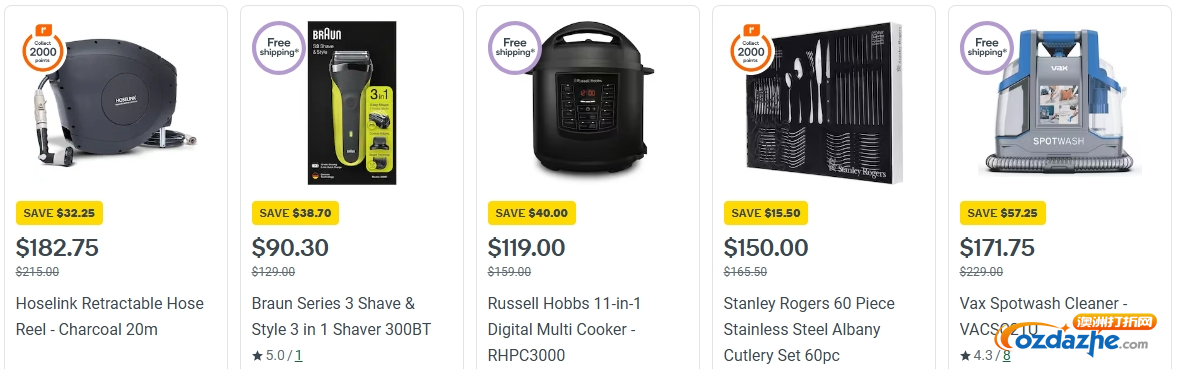The width and height of the screenshot is (1179, 369).
Task: Click the Collect 2000 points badge on Hoselink
Action: 42,48
